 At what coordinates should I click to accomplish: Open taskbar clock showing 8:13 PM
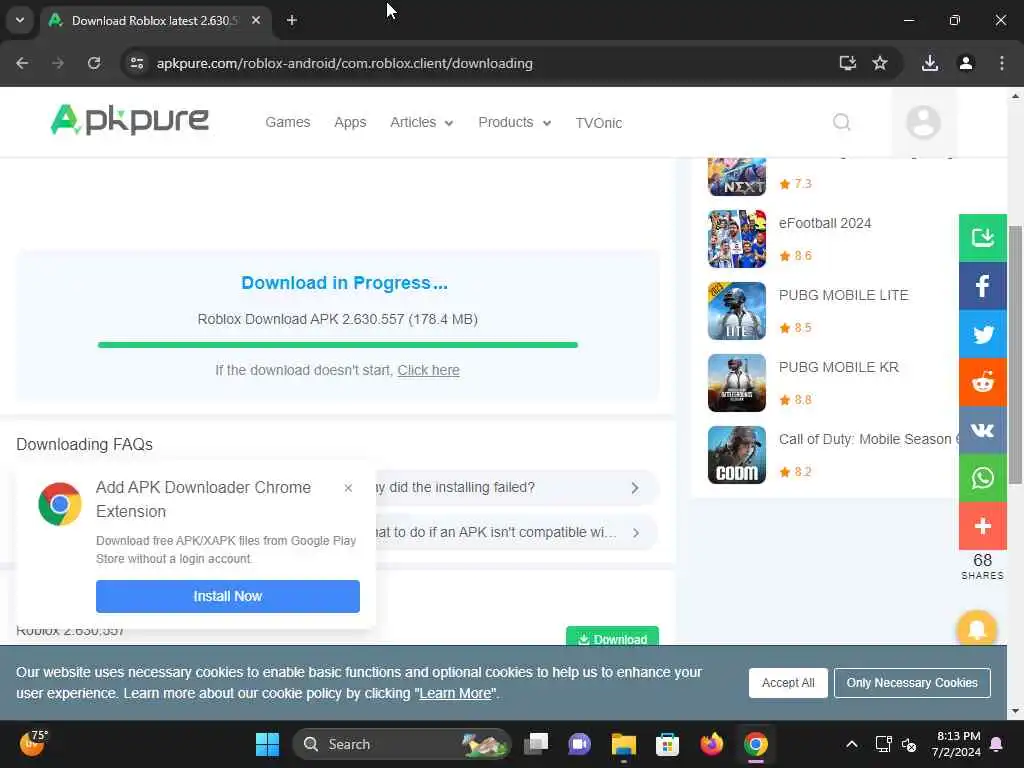(x=957, y=744)
